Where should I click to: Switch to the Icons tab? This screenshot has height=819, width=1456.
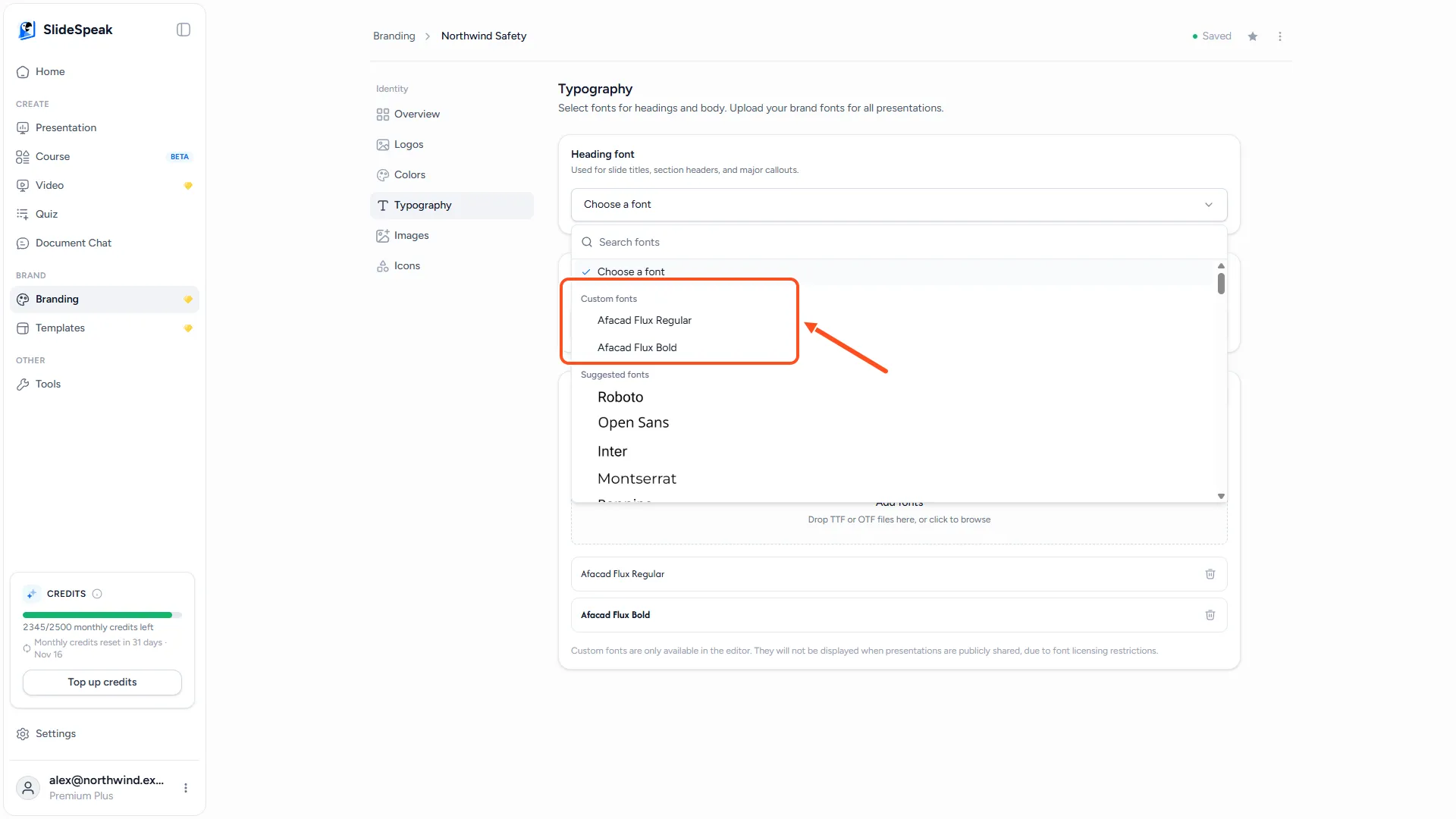click(452, 266)
